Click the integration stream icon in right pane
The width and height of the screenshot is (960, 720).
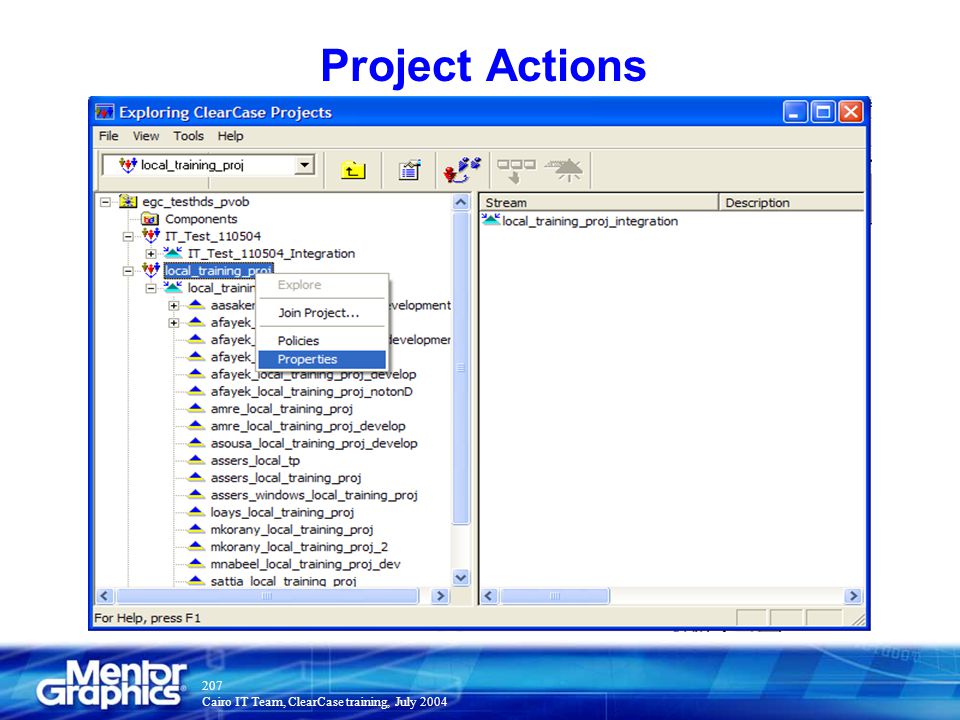click(x=491, y=220)
